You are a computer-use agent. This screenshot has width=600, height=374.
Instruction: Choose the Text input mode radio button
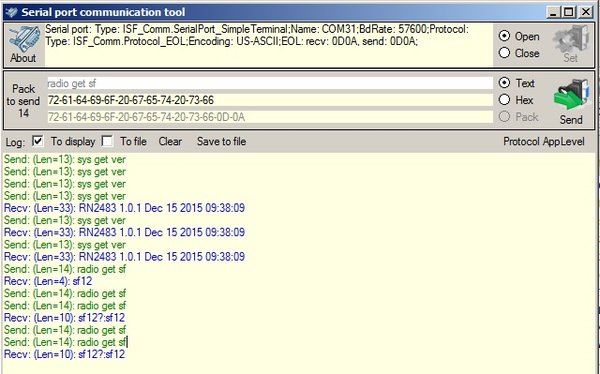coord(504,83)
